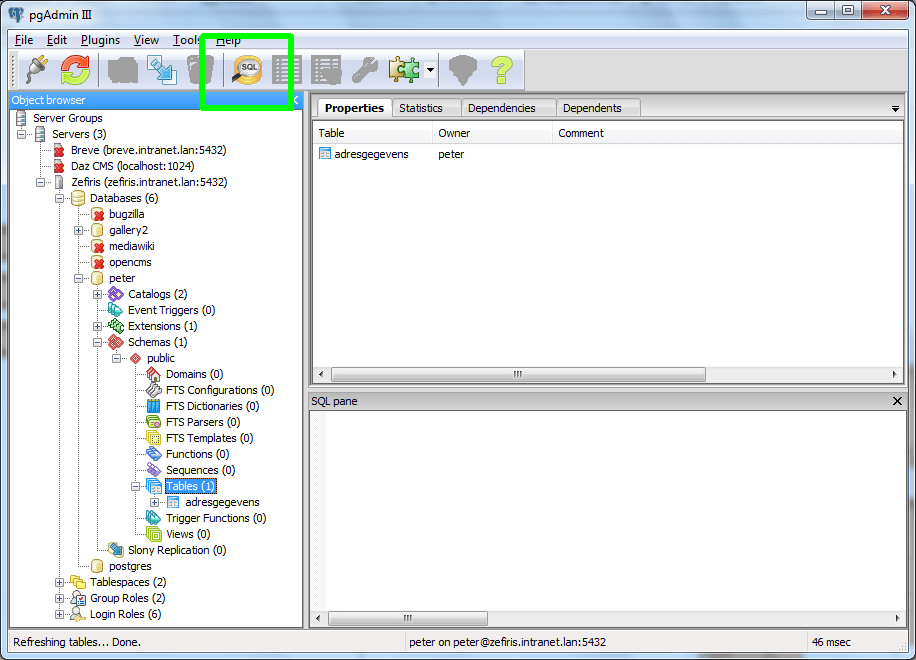
Task: Click the Sequences (0) icon
Action: coord(154,470)
